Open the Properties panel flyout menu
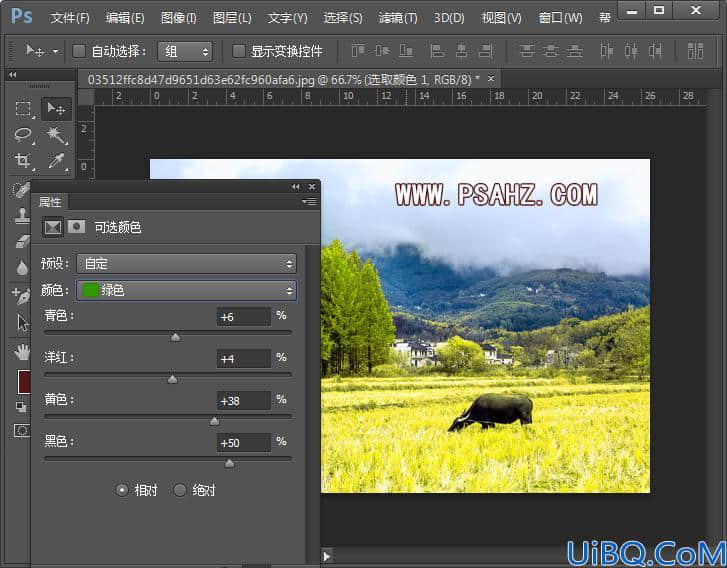 point(309,201)
